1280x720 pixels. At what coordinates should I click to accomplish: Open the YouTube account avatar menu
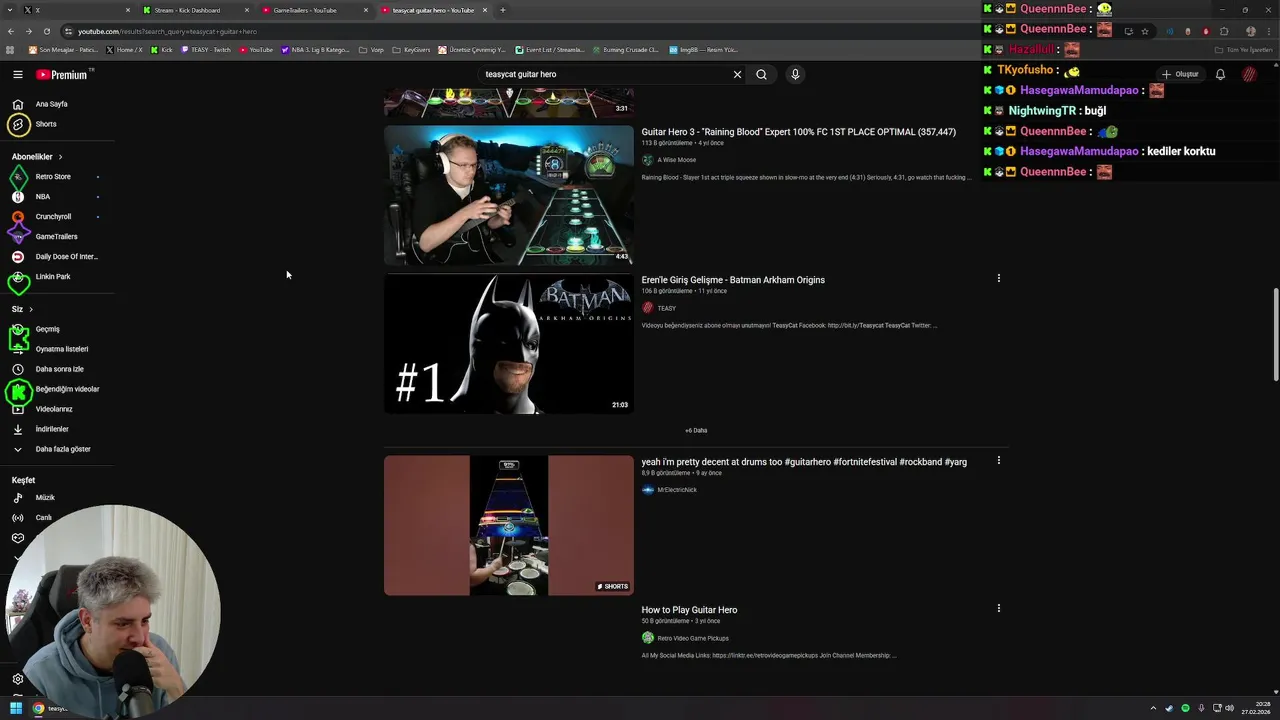click(x=1249, y=74)
